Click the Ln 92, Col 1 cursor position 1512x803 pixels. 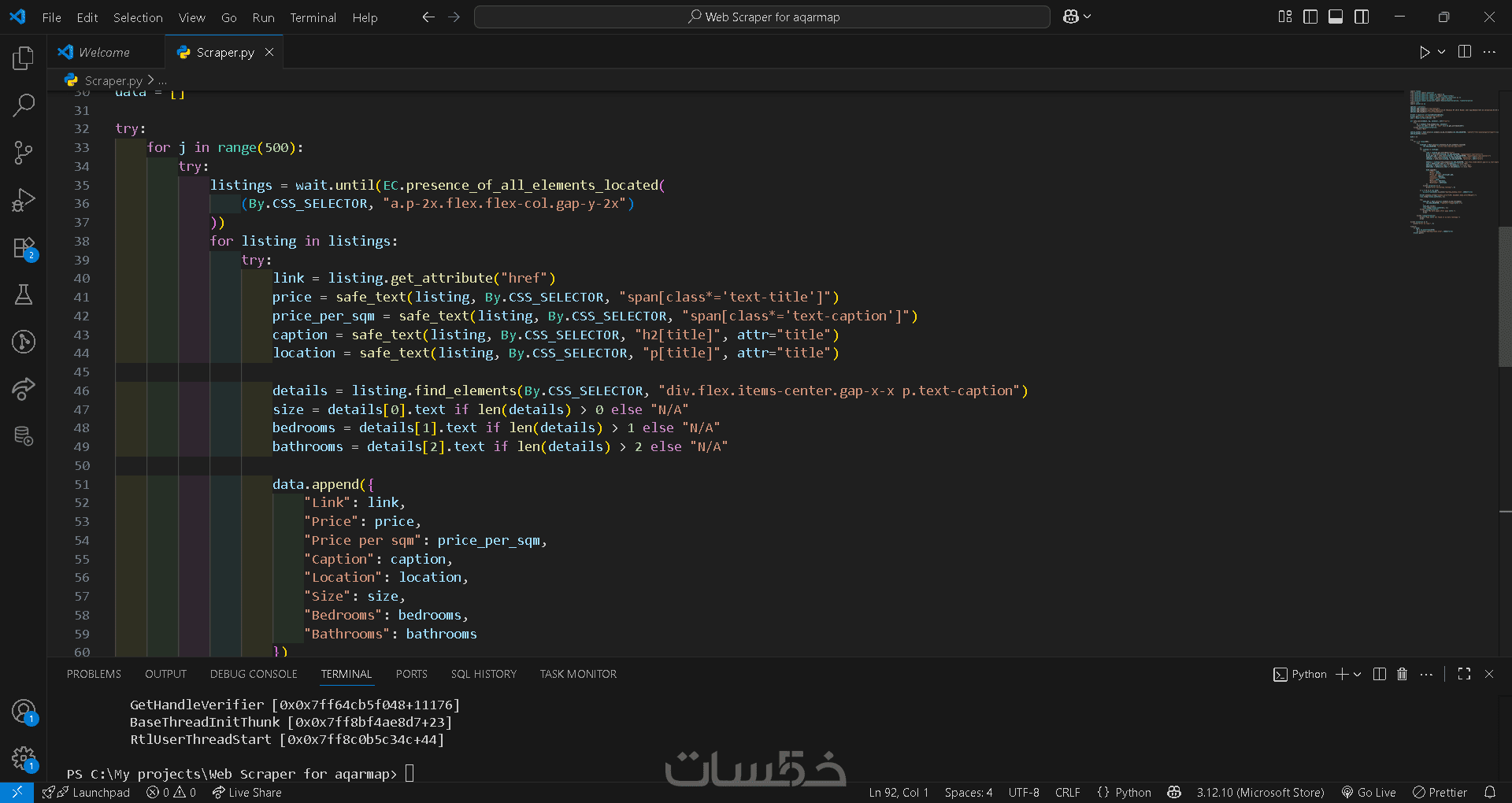[899, 792]
